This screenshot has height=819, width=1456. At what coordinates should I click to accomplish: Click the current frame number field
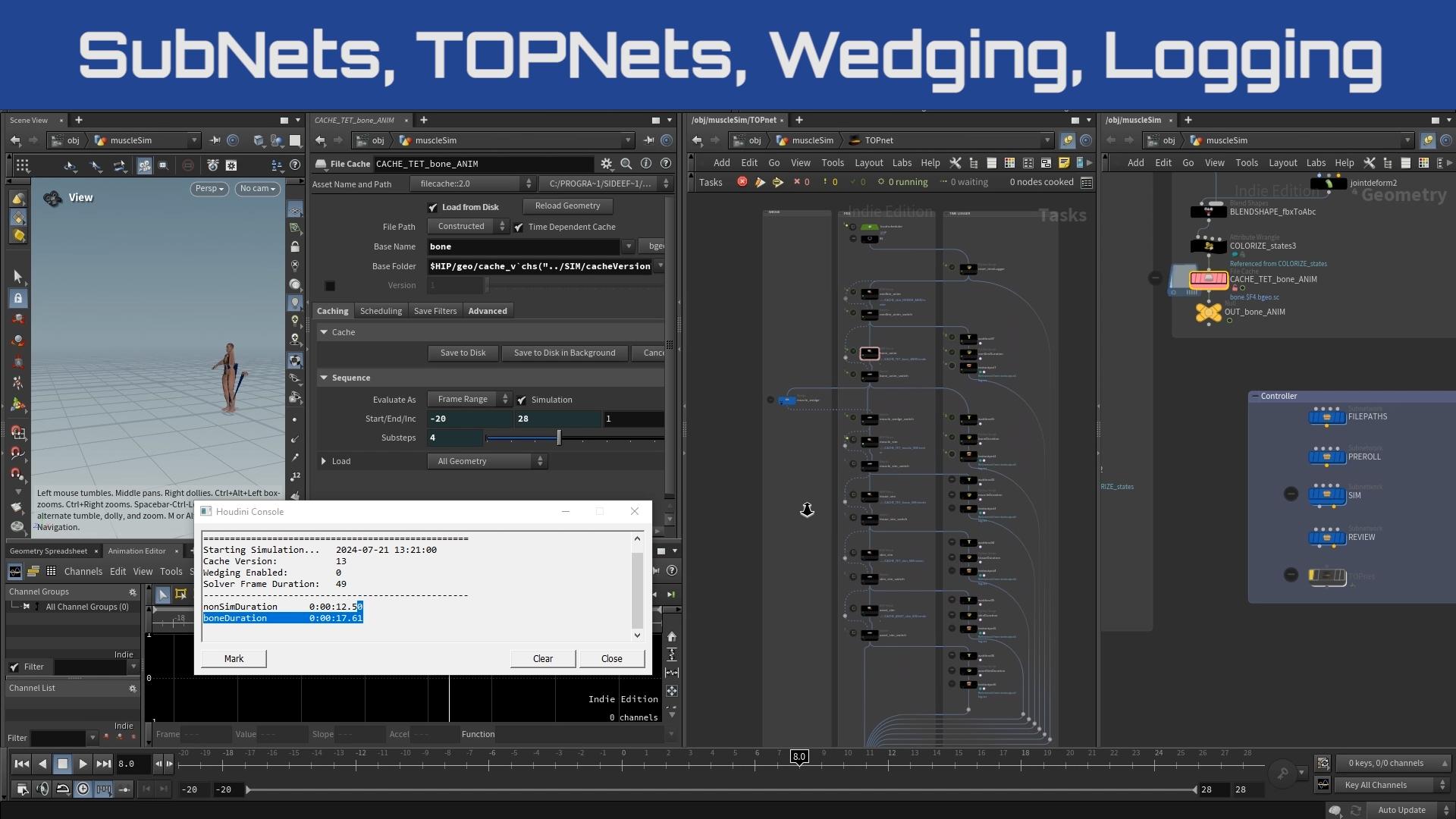coord(133,764)
